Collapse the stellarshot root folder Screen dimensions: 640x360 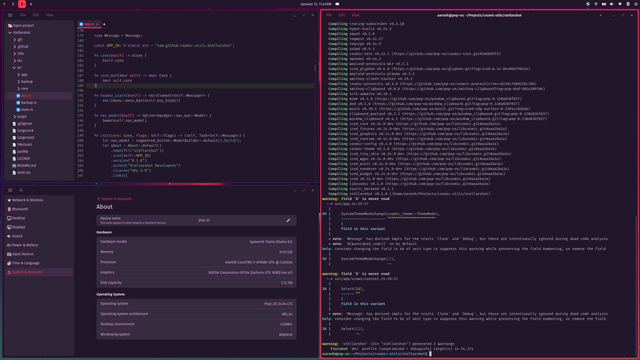click(x=10, y=33)
